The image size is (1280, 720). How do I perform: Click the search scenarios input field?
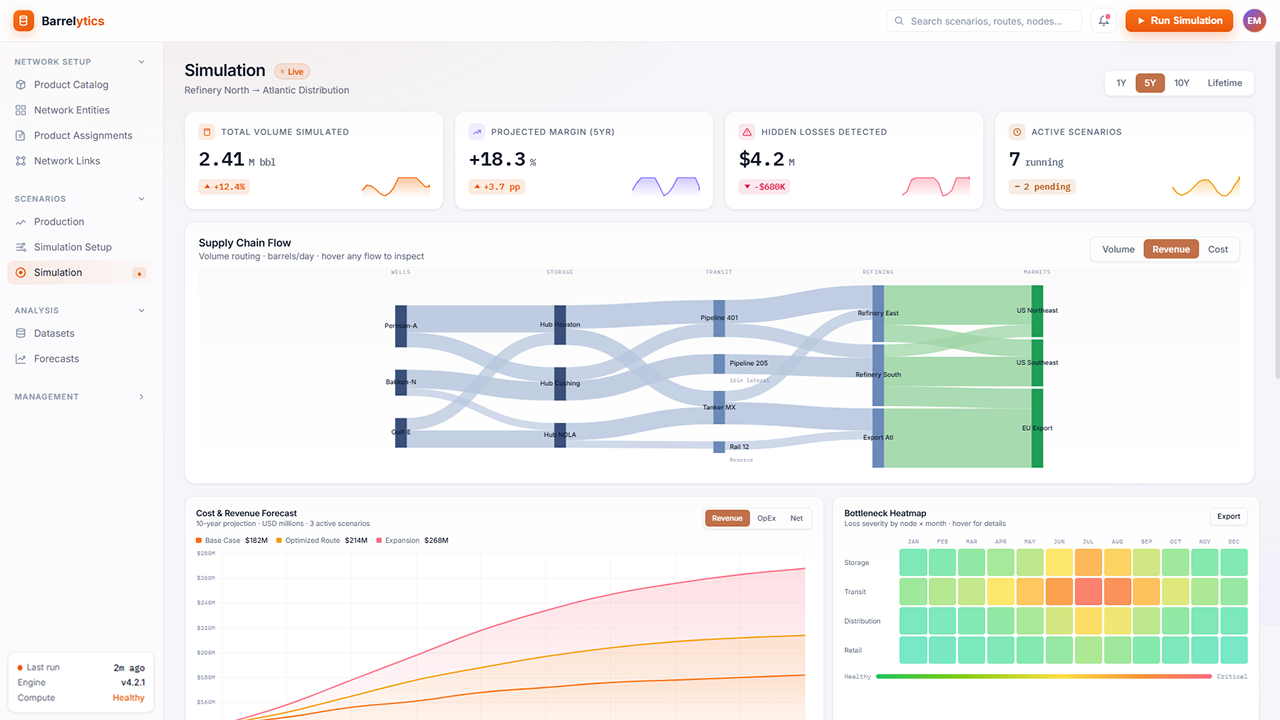[x=984, y=20]
